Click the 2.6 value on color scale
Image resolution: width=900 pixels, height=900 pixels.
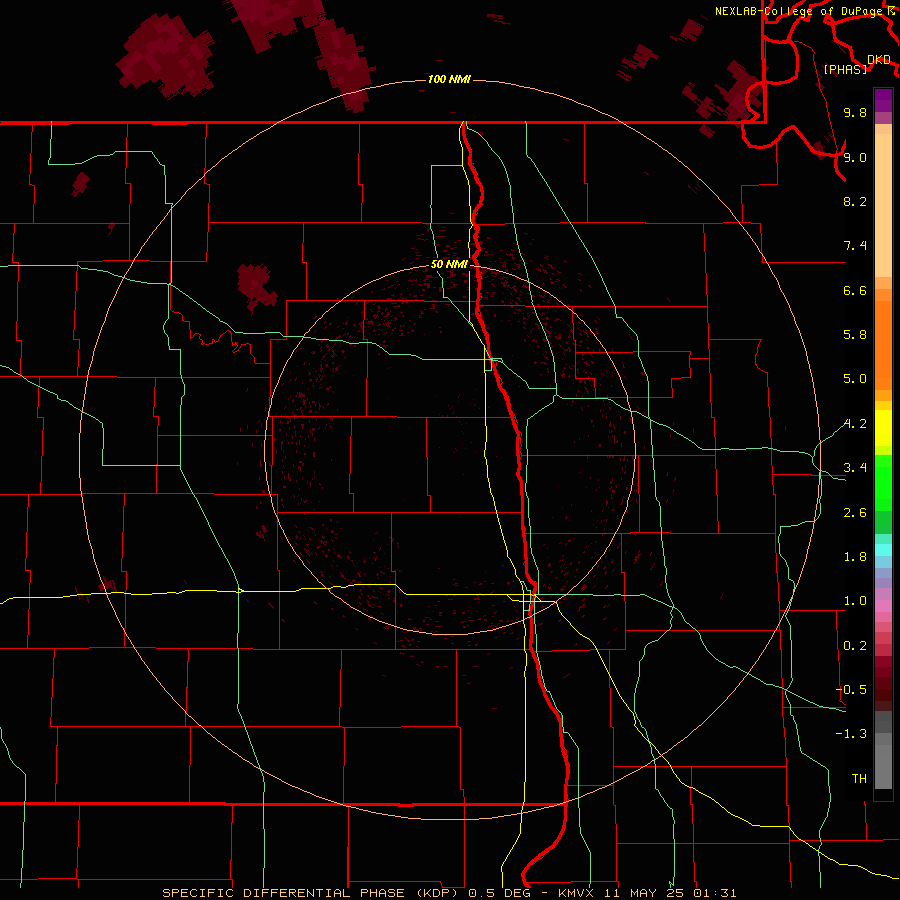pos(855,513)
